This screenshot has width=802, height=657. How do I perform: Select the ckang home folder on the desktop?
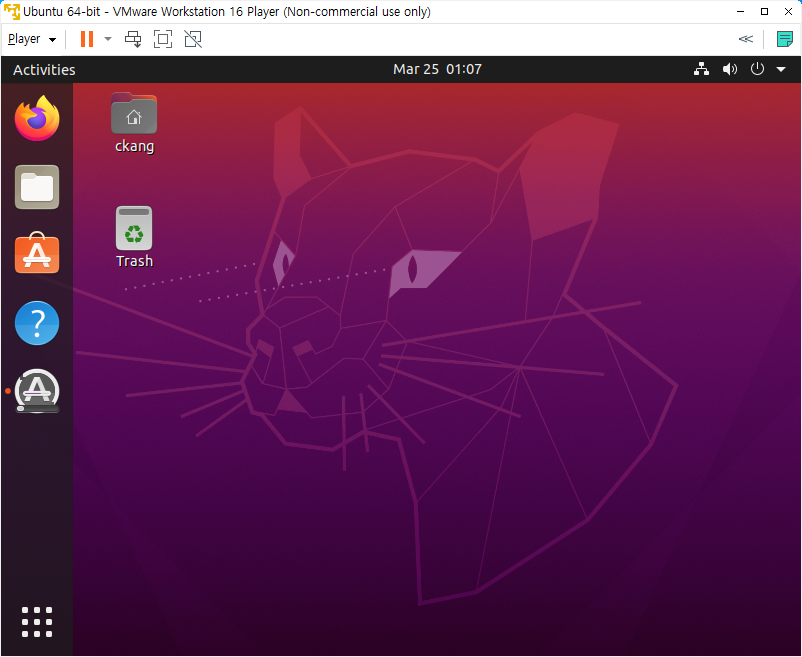point(134,123)
